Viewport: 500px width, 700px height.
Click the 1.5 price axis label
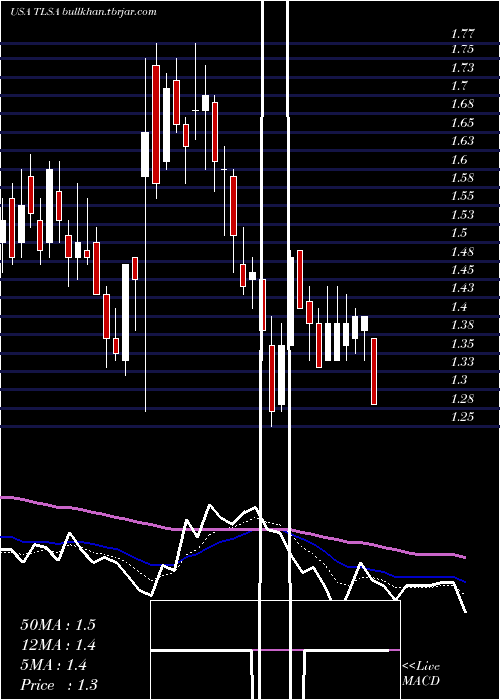[x=459, y=233]
